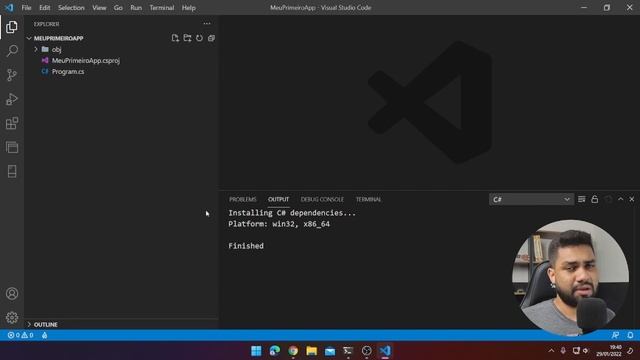Click the taskbar clock and date
This screenshot has width=640, height=360.
(609, 351)
